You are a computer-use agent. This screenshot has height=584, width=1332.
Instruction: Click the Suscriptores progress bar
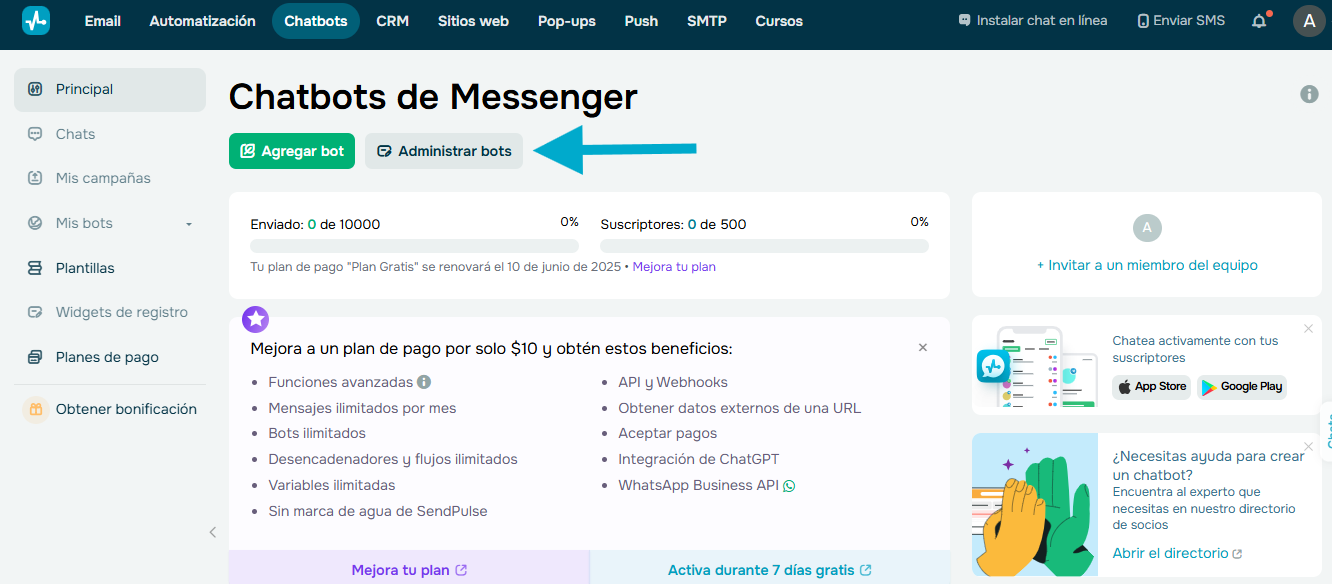[764, 246]
